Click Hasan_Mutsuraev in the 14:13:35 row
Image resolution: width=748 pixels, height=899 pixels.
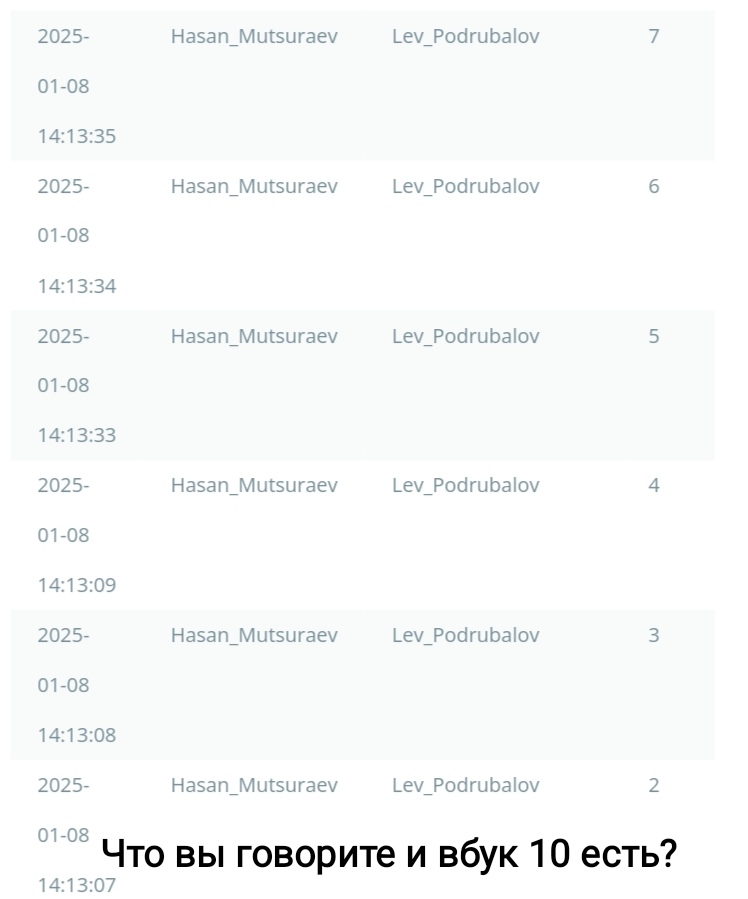(254, 37)
